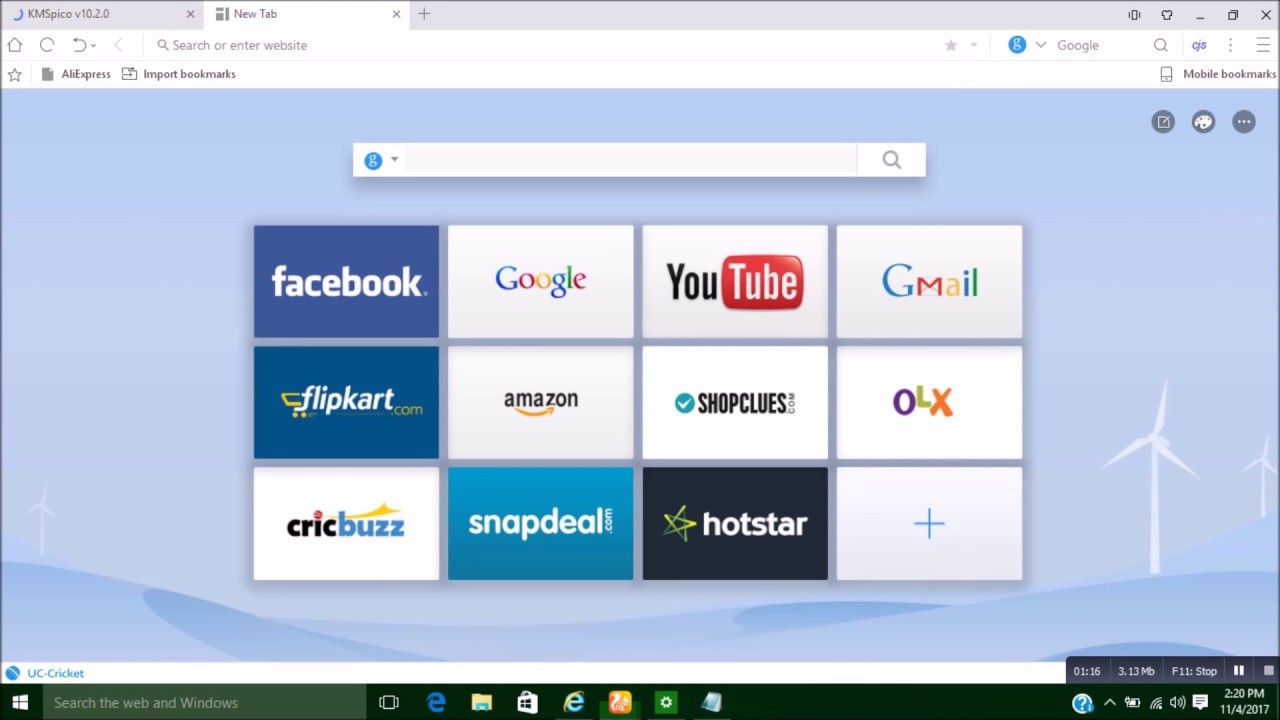This screenshot has width=1280, height=720.
Task: Click the Windows taskbar search box
Action: pyautogui.click(x=204, y=703)
